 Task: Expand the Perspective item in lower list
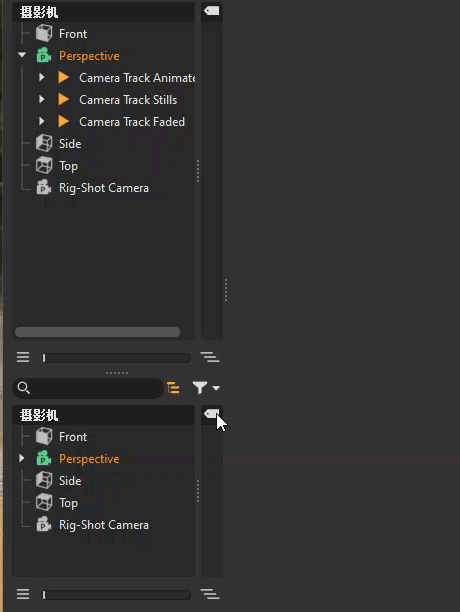[x=22, y=458]
